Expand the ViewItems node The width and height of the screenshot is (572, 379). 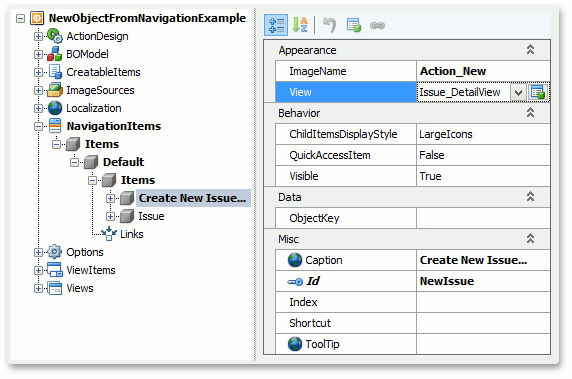[x=38, y=270]
